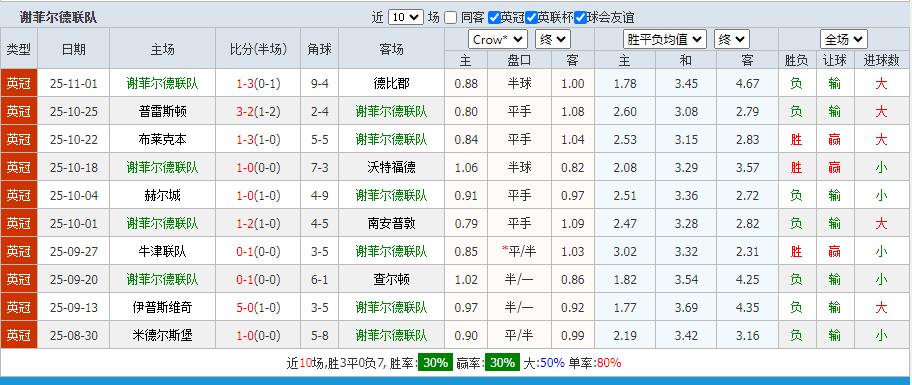Open 沃特福德 team link
The height and width of the screenshot is (385, 912).
click(391, 167)
